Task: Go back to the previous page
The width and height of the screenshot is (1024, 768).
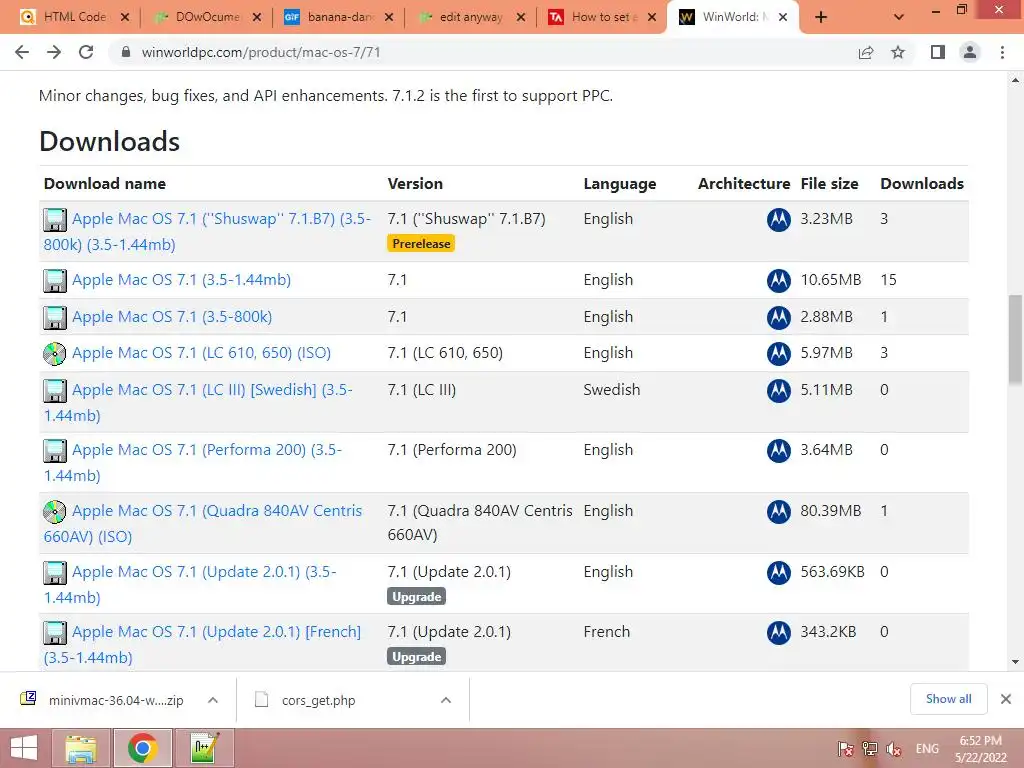Action: tap(22, 52)
